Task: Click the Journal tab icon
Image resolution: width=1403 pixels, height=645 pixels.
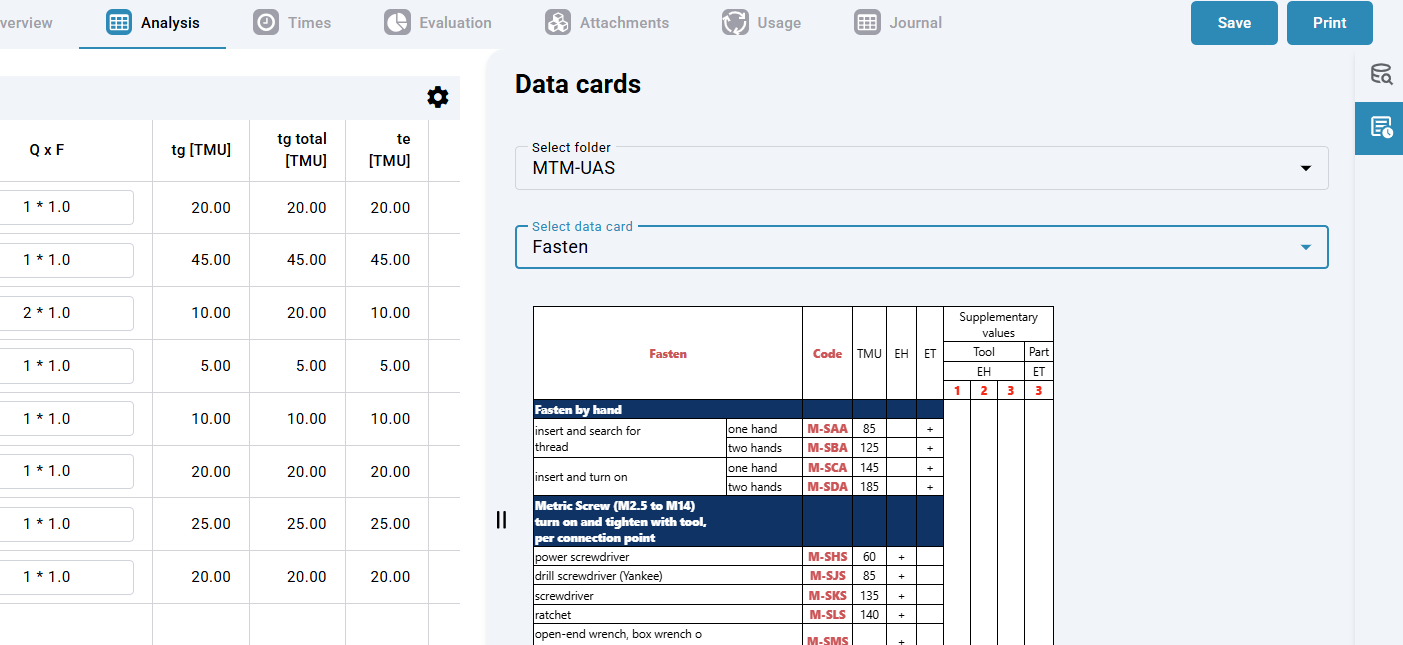Action: 867,22
